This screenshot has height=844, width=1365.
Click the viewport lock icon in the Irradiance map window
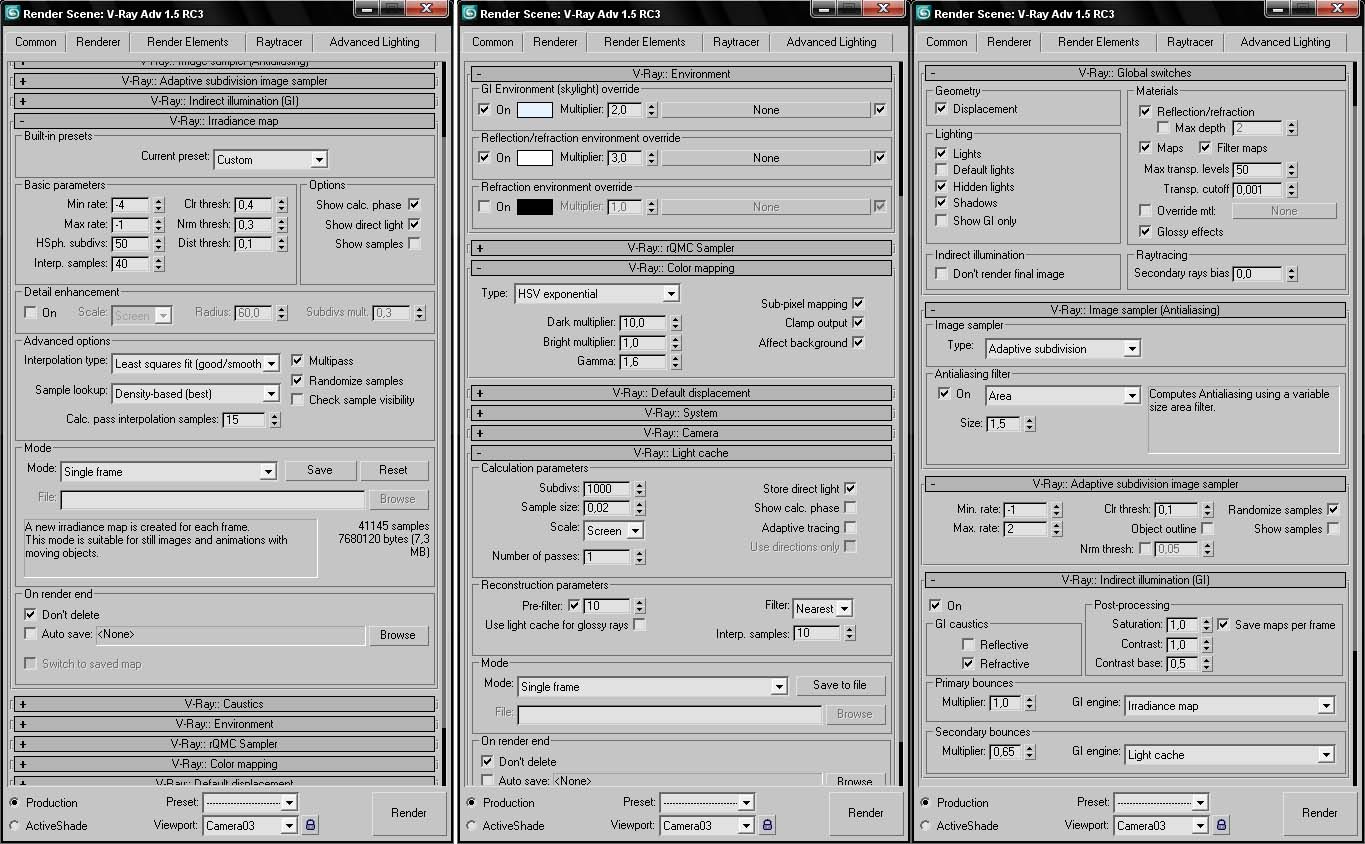311,825
